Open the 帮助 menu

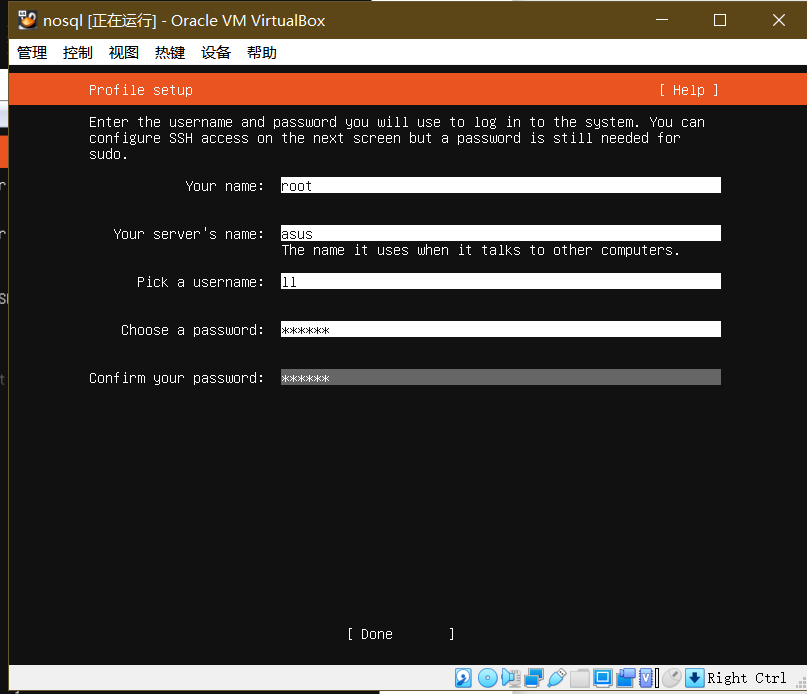[261, 53]
